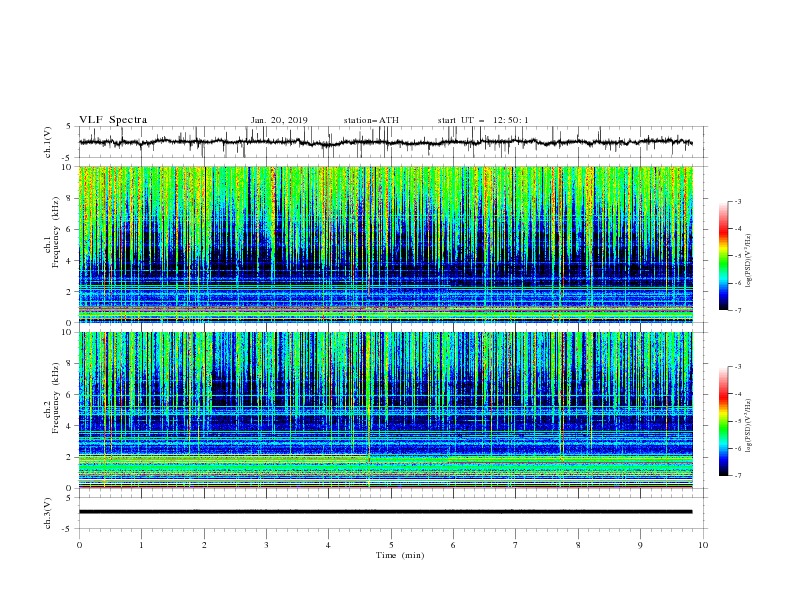
Task: Click the time axis tick label '3'
Action: [266, 545]
